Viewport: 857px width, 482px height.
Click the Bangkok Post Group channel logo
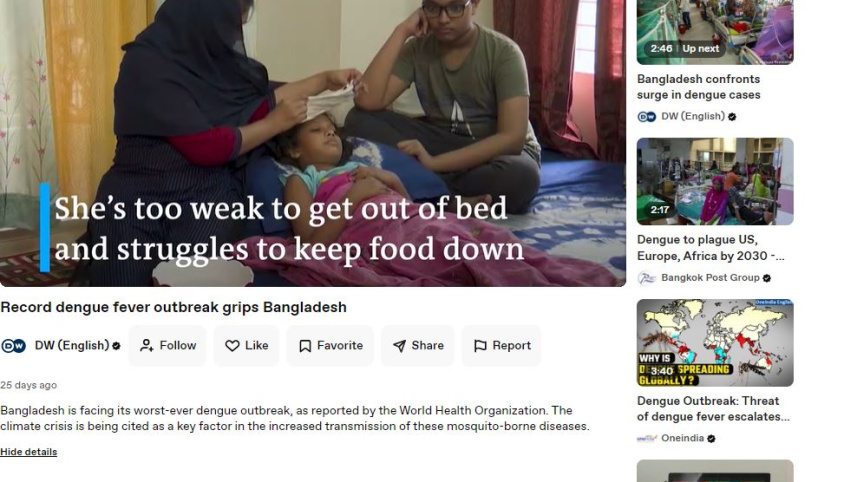647,278
